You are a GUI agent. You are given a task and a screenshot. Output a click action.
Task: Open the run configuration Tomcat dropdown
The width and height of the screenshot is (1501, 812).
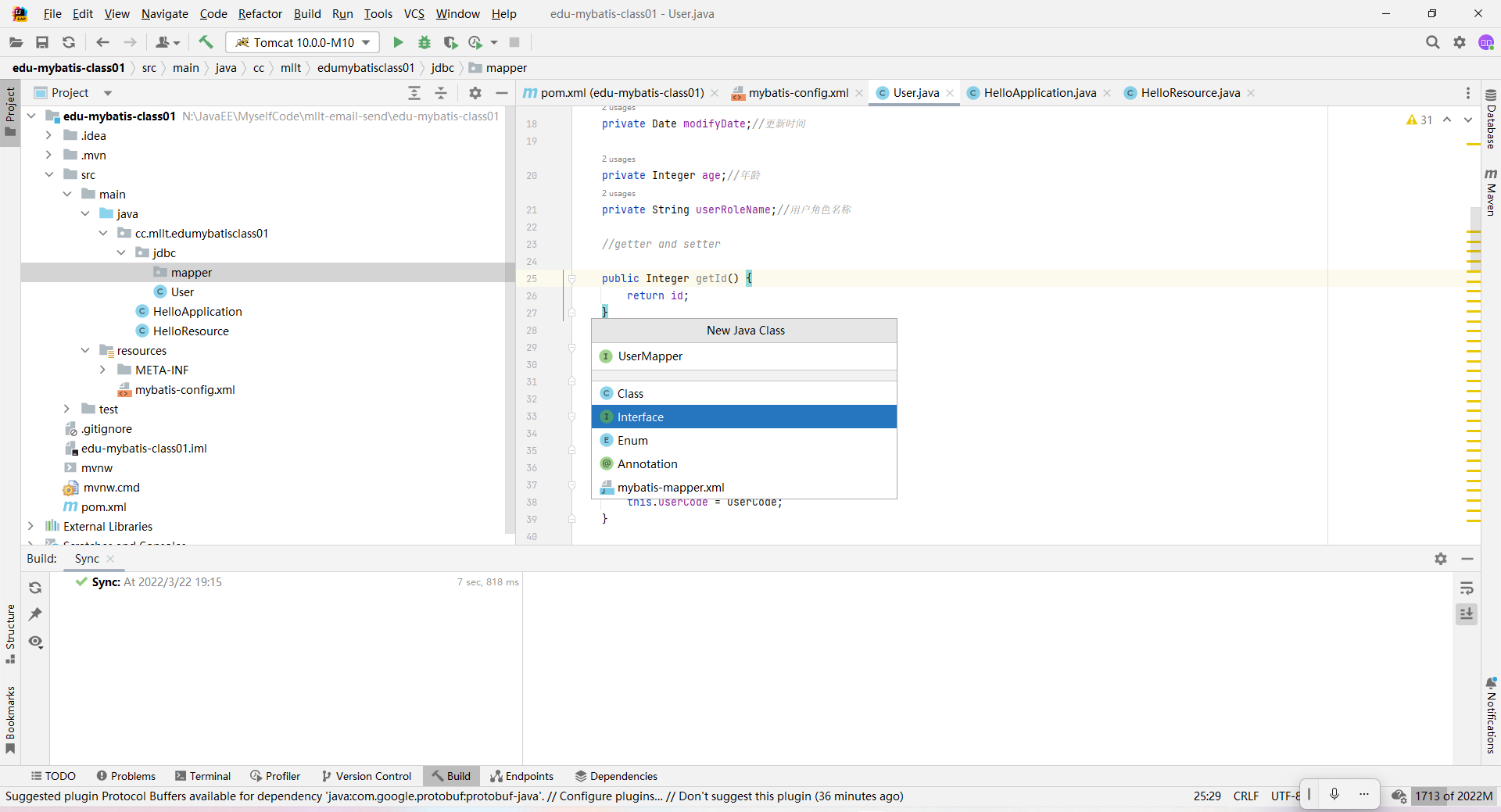pyautogui.click(x=303, y=42)
